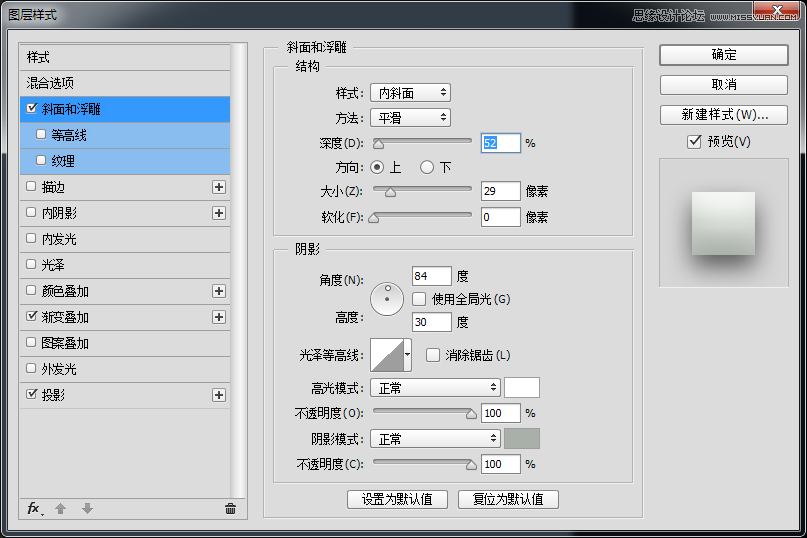Click the move effect down arrow icon

(x=87, y=508)
